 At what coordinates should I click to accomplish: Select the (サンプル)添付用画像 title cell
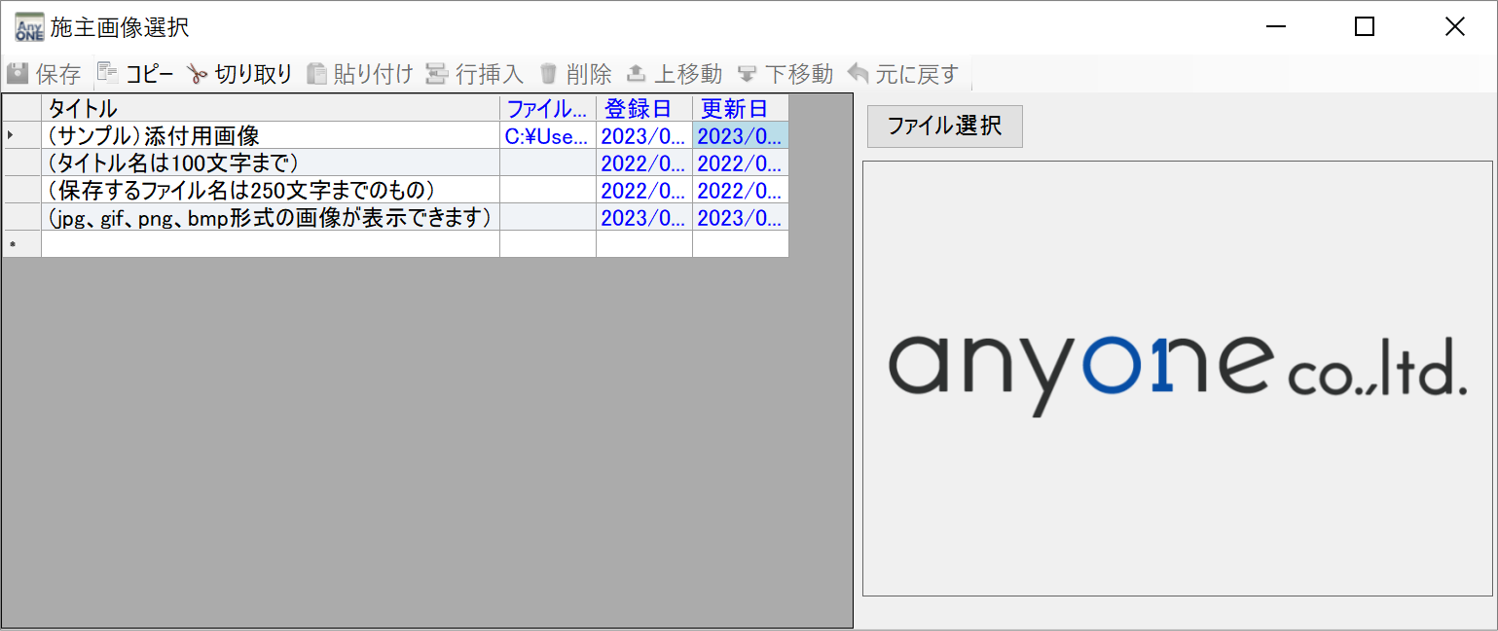click(x=270, y=136)
